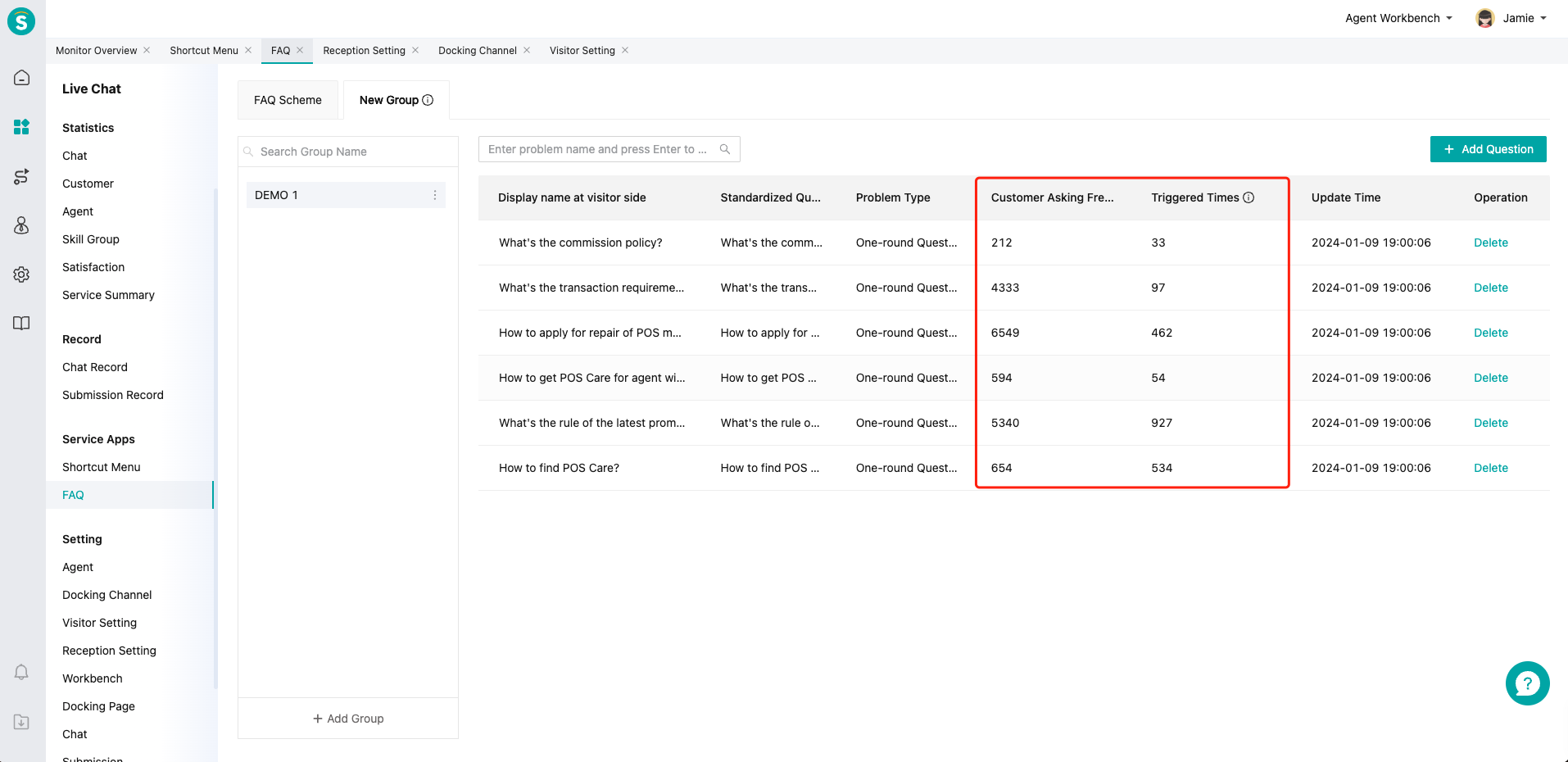Open the notifications bell icon
This screenshot has height=762, width=1568.
[x=22, y=672]
